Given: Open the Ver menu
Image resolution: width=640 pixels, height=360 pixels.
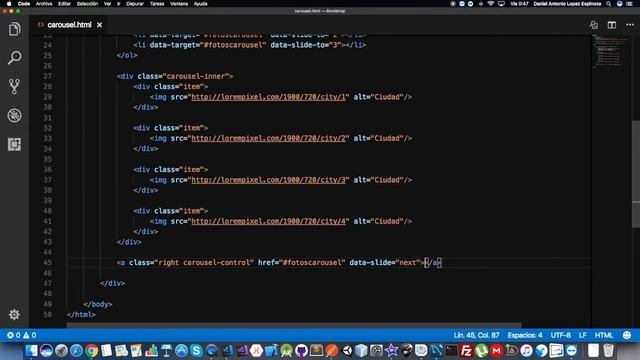Looking at the screenshot, I should (107, 4).
